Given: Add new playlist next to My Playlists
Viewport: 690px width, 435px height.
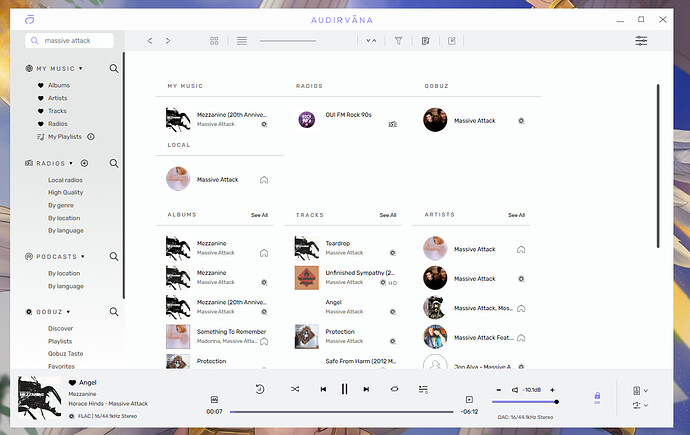Looking at the screenshot, I should coord(91,137).
